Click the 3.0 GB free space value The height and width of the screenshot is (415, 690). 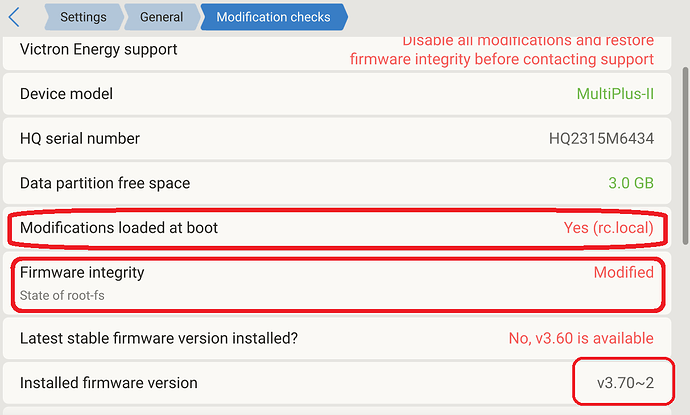coord(631,184)
